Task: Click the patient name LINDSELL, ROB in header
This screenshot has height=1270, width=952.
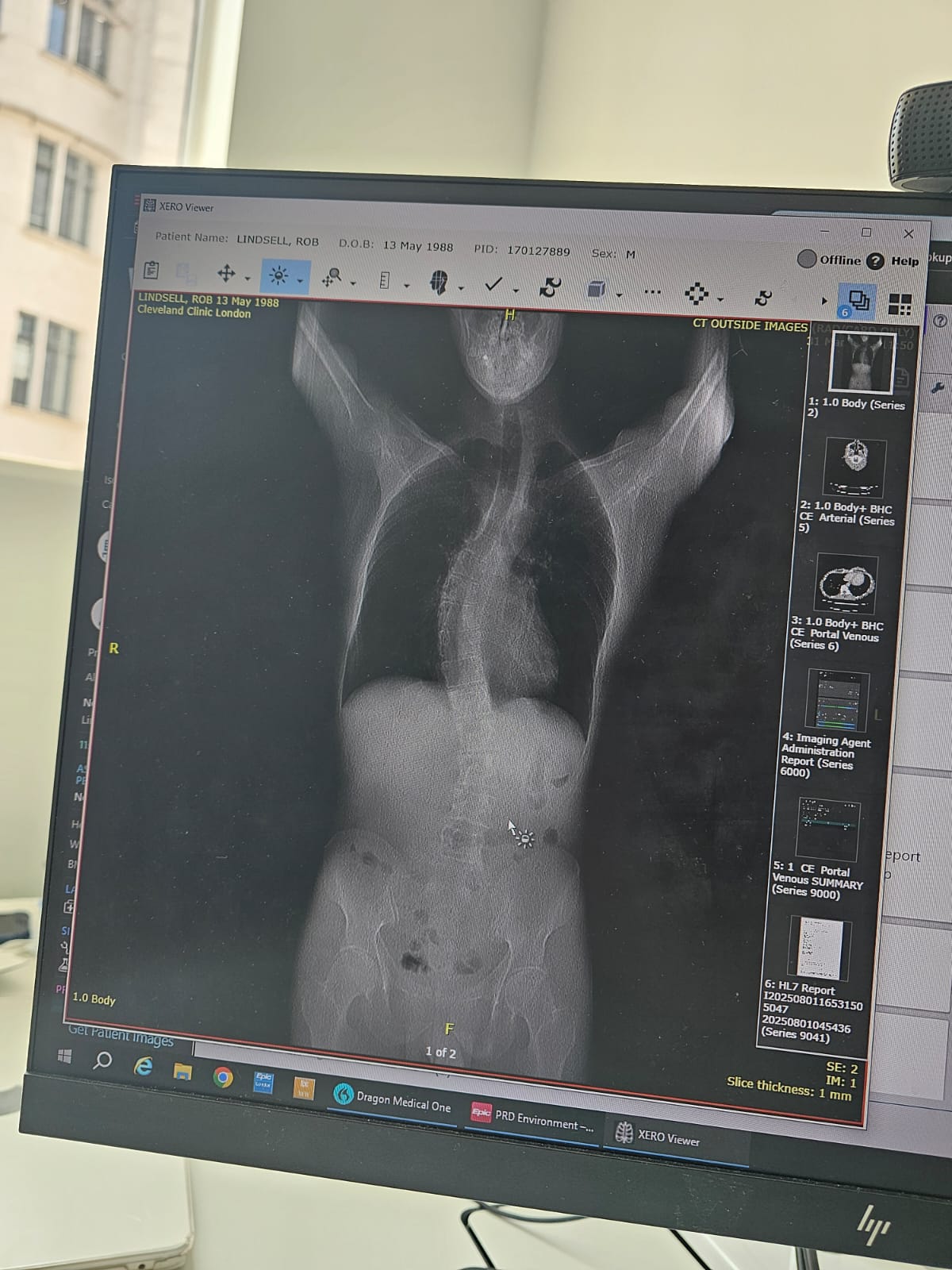Action: (x=278, y=241)
